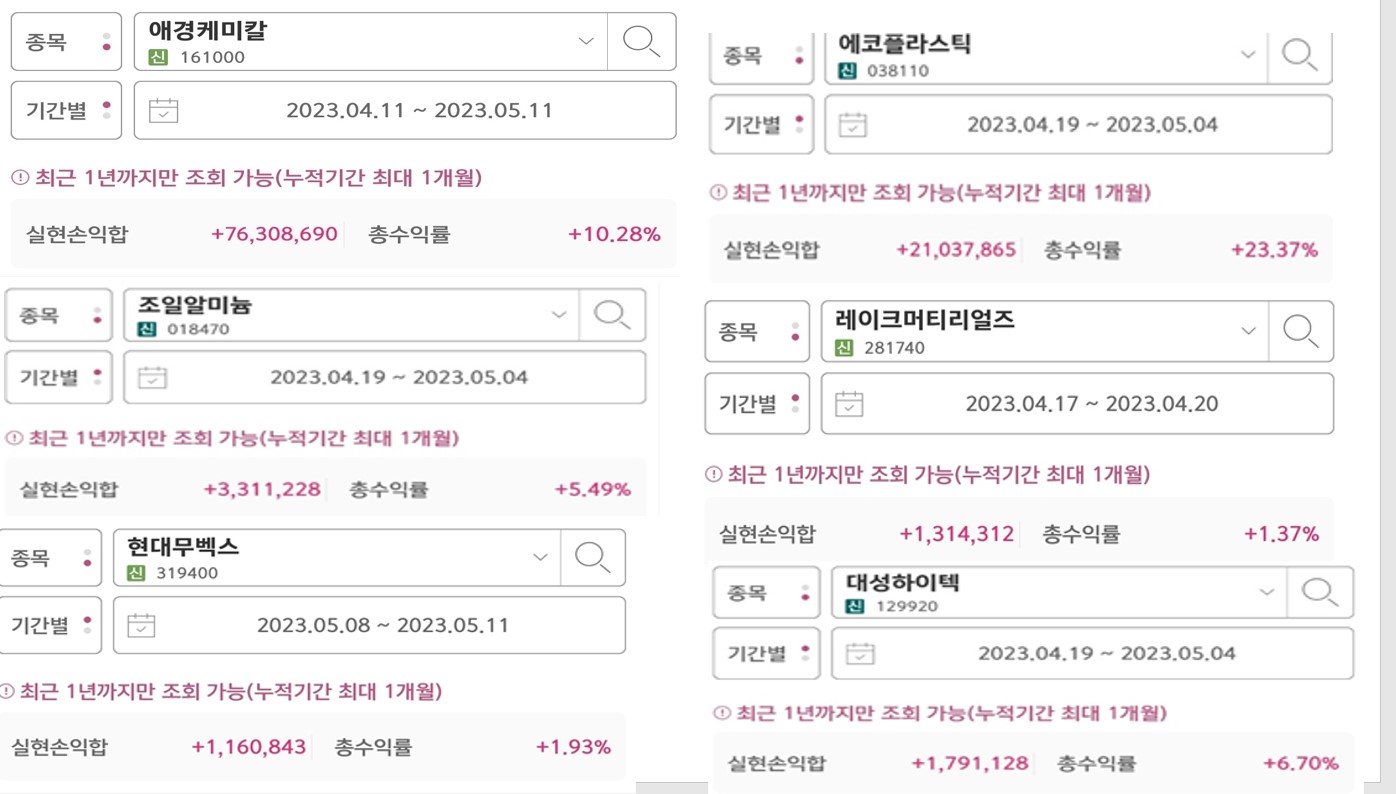
Task: Click the magnifier icon for 조일알미늄
Action: tap(612, 315)
